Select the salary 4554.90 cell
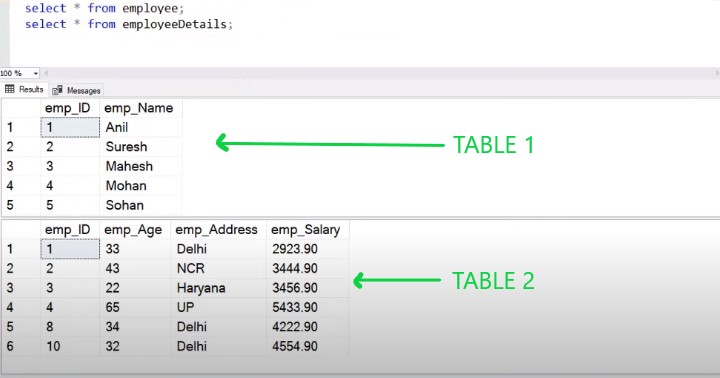 pos(307,346)
